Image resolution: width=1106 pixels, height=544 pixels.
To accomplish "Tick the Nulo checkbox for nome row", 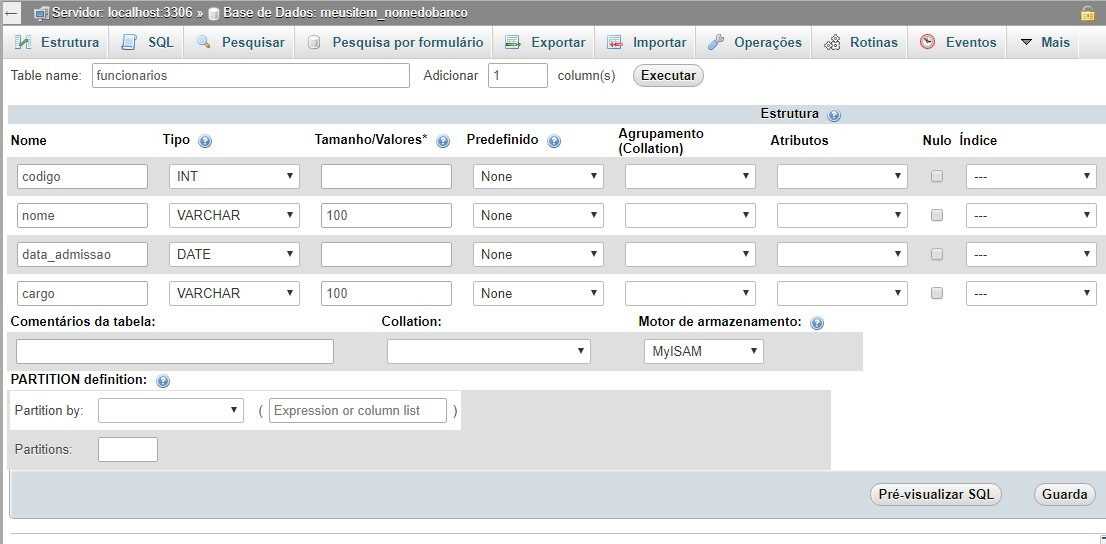I will tap(937, 215).
